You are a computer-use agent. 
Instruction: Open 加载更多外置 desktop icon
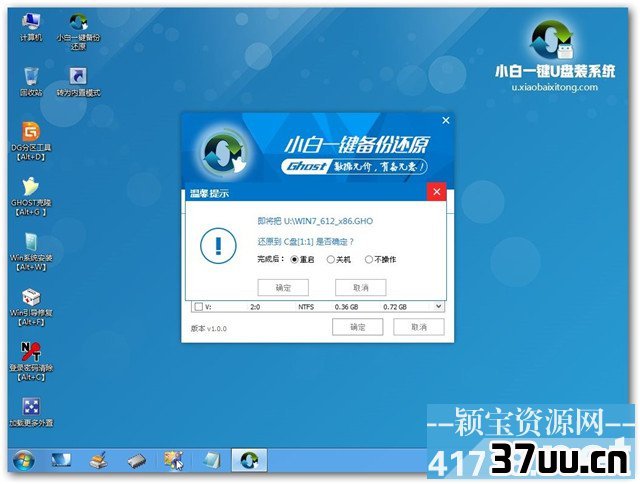pos(31,412)
